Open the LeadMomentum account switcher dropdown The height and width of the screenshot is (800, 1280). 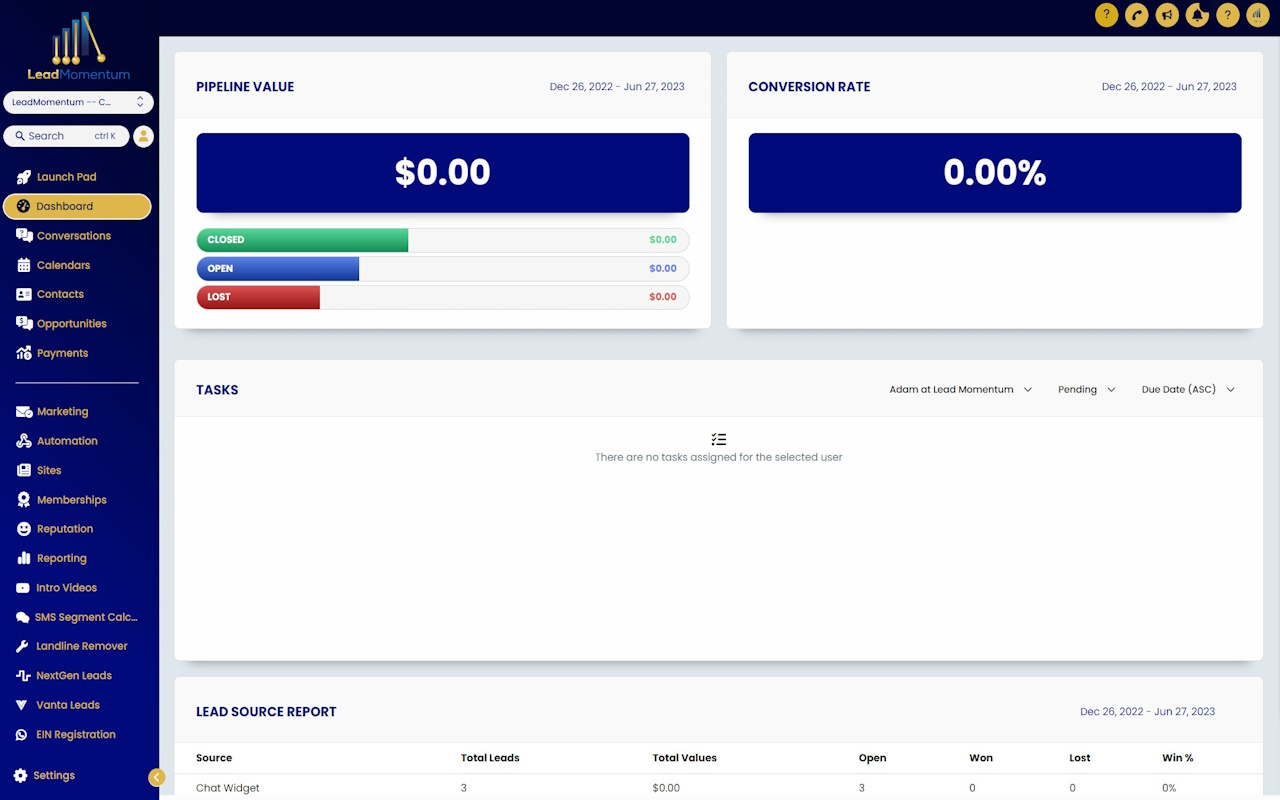pyautogui.click(x=79, y=102)
